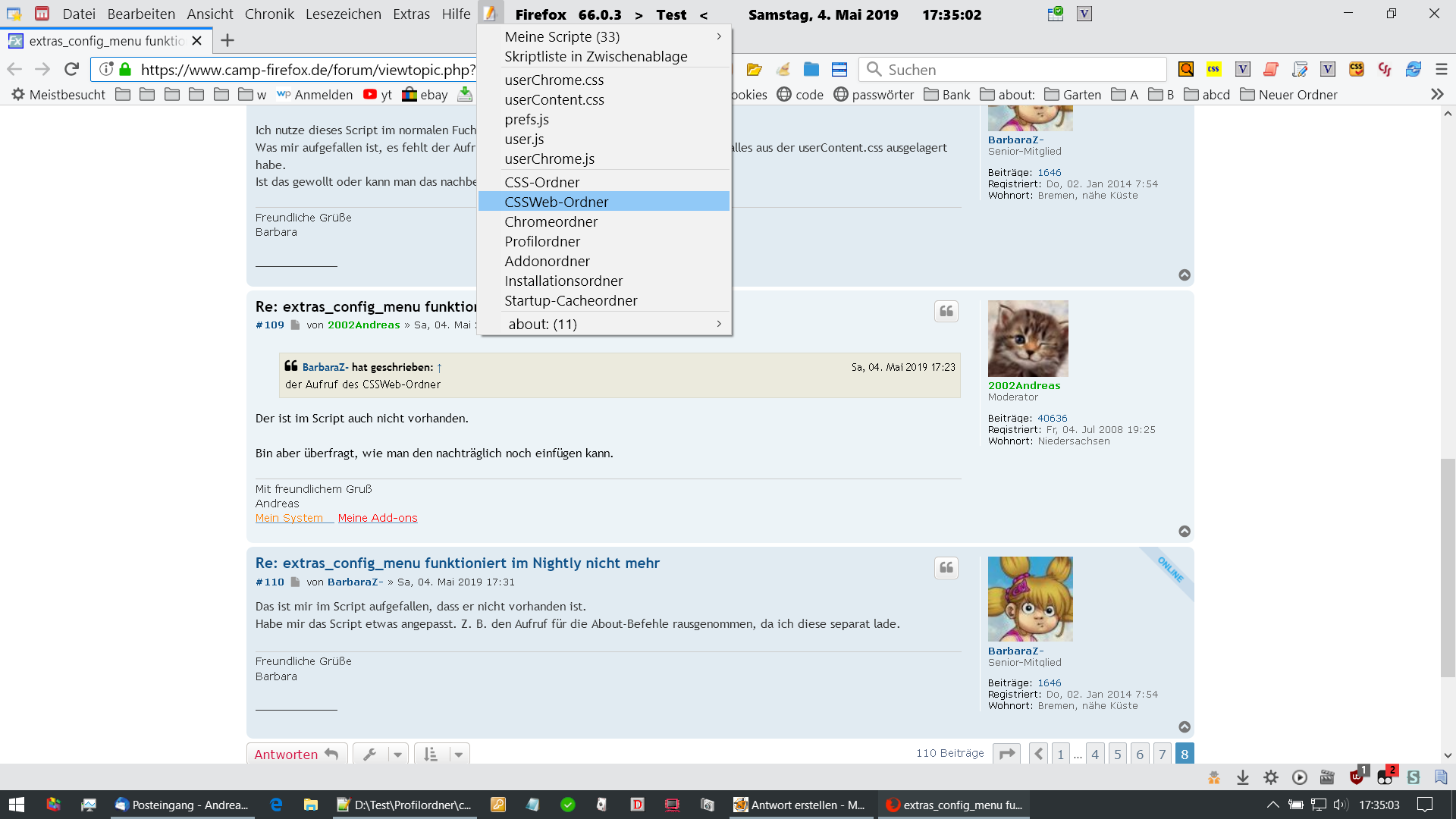Click the Antworten reply button

coord(296,754)
